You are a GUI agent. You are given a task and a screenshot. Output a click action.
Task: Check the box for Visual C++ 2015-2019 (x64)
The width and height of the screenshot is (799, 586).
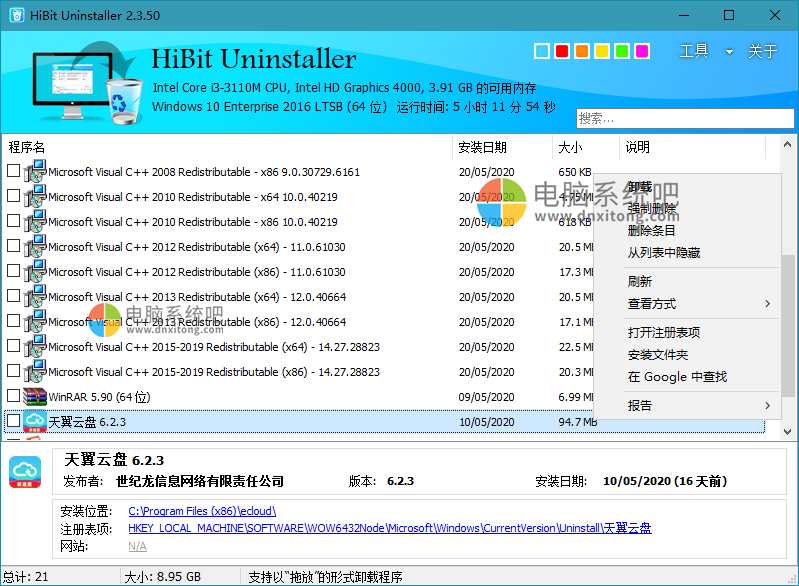click(x=14, y=345)
